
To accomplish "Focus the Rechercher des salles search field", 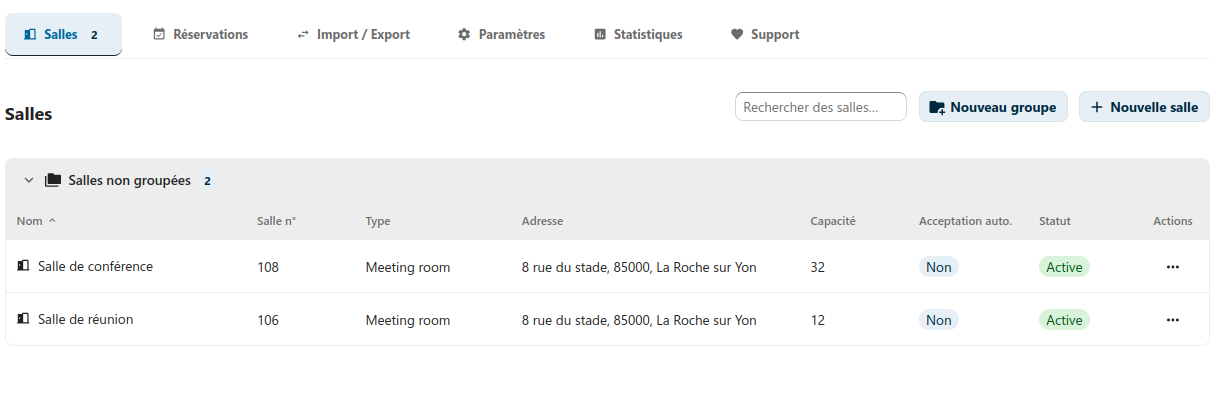I will coord(821,107).
